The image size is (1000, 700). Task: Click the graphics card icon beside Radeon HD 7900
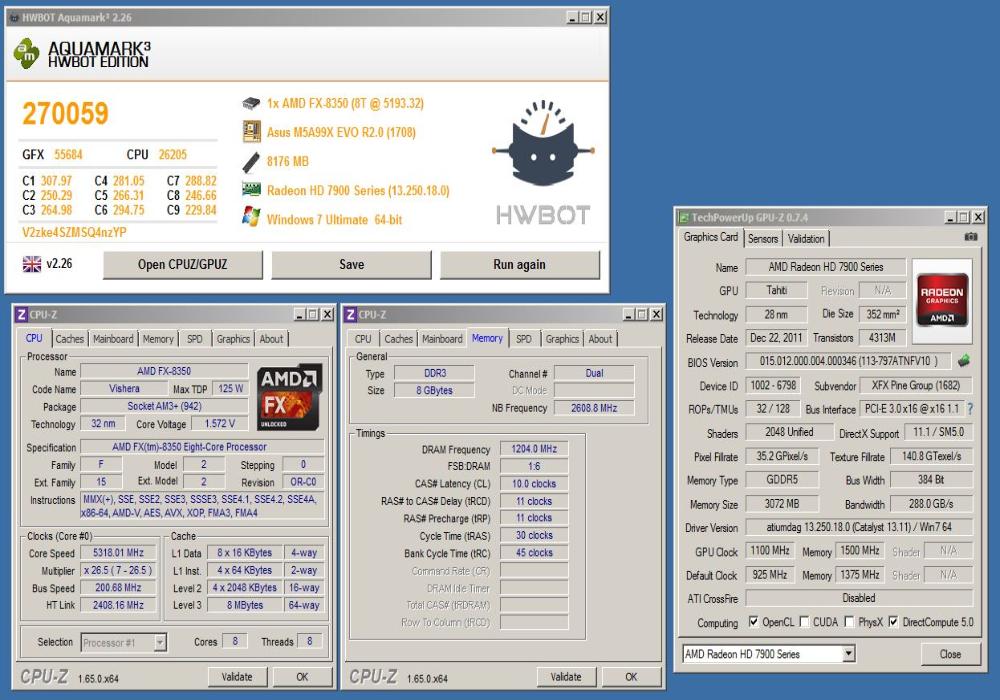pos(251,189)
